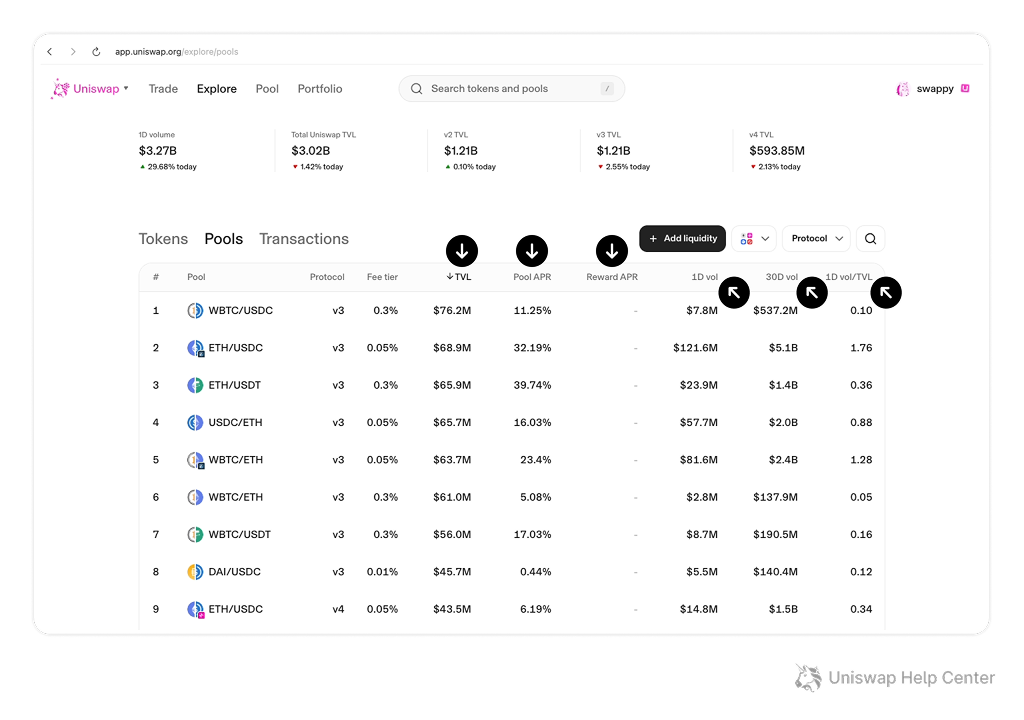The height and width of the screenshot is (720, 1024).
Task: Click the WBTC/ETH 0.3% pool token icon
Action: click(x=195, y=497)
